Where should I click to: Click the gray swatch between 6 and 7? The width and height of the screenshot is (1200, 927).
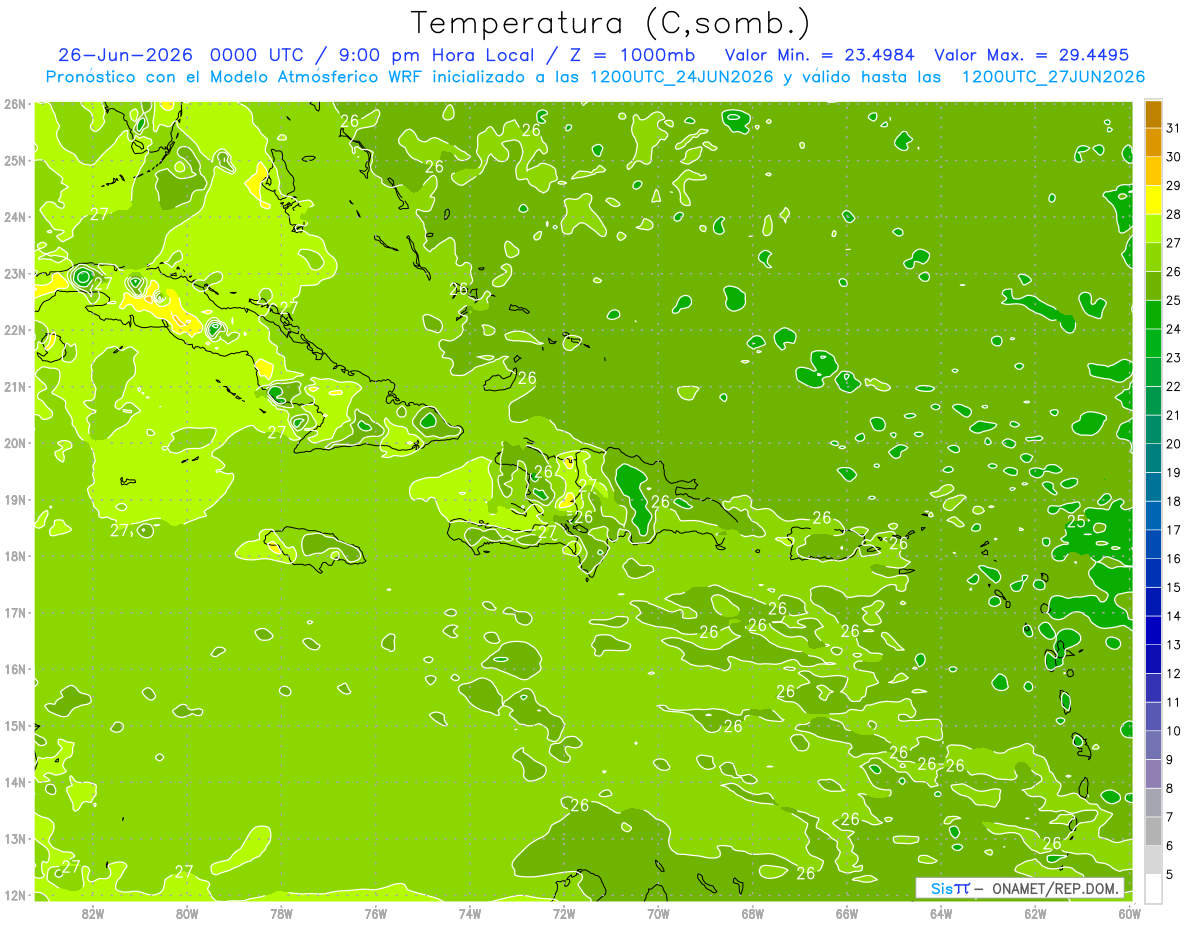1153,831
